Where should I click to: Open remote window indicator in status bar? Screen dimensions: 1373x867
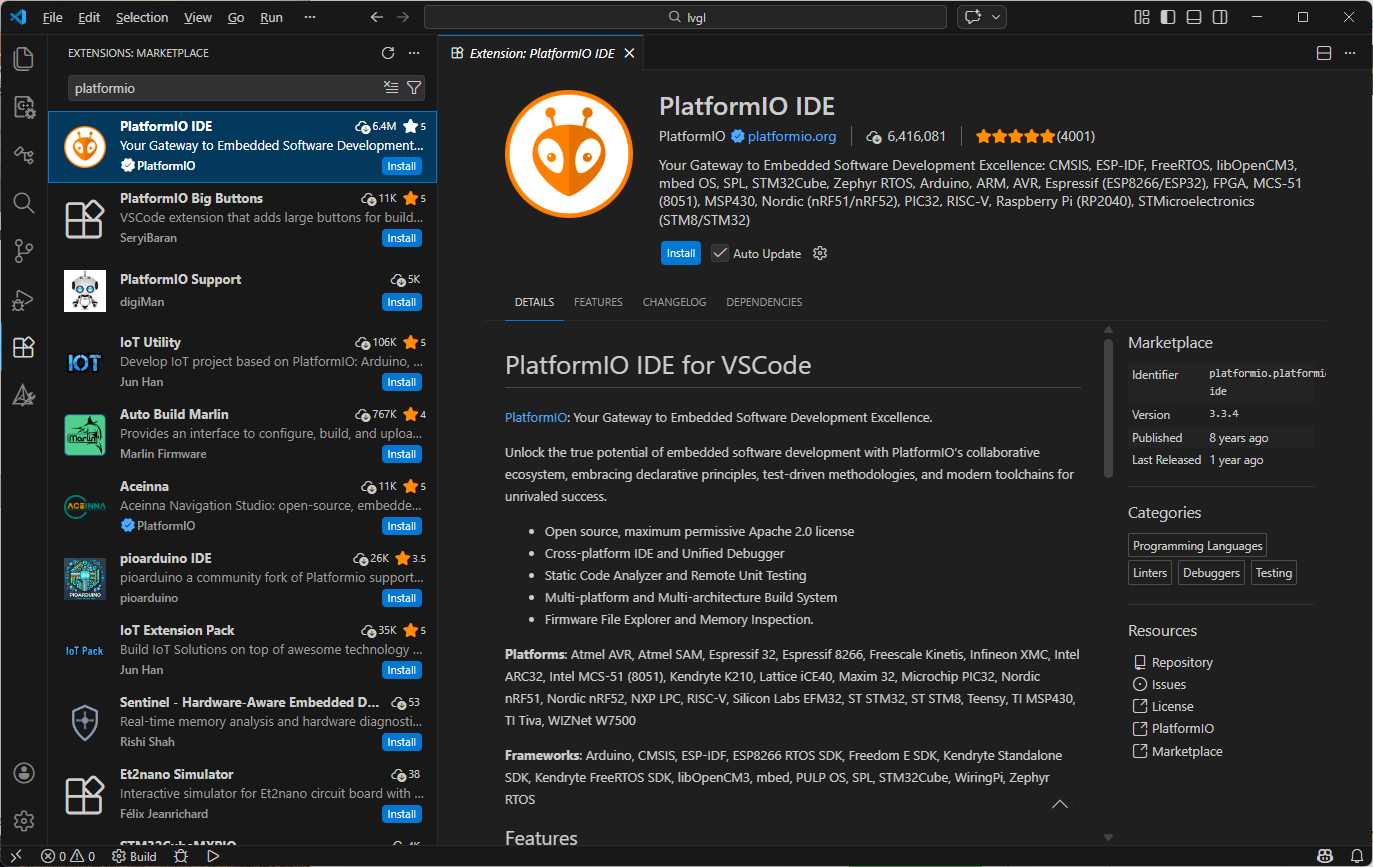coord(16,856)
